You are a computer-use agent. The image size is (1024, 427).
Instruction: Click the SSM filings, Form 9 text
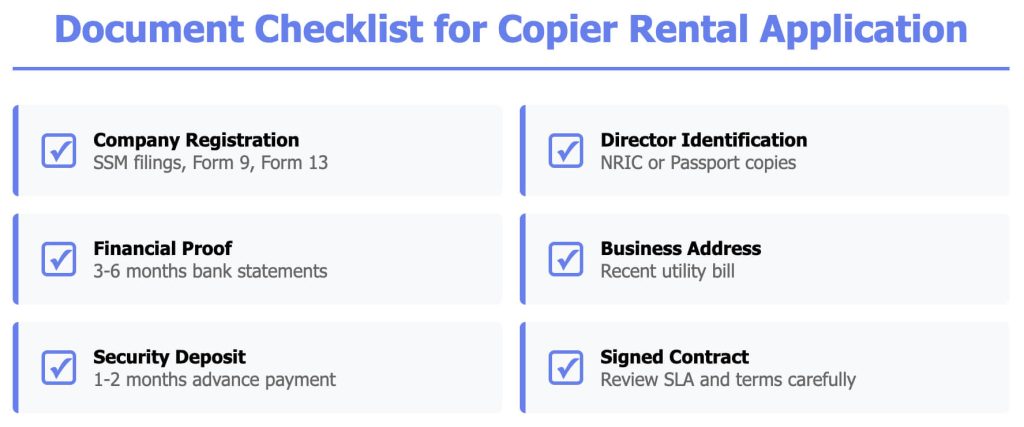(210, 162)
